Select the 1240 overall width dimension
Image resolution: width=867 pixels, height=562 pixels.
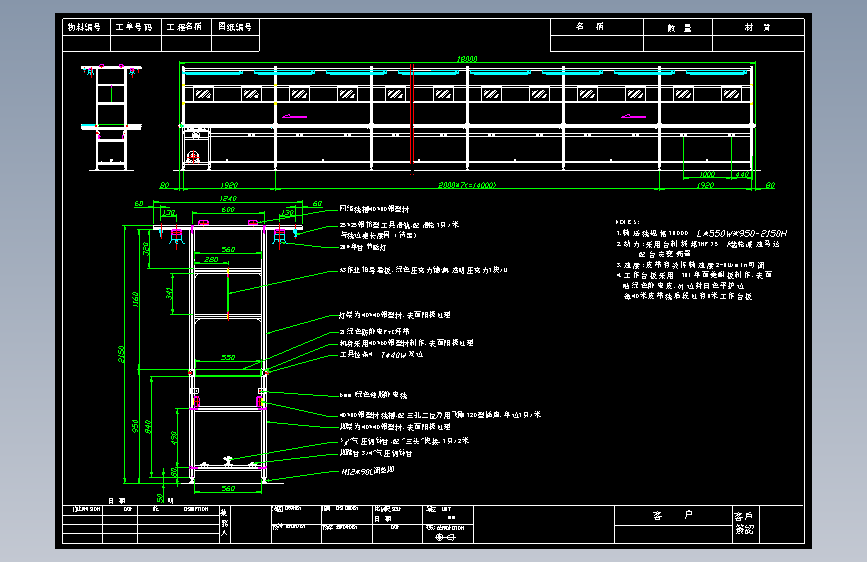click(x=228, y=199)
